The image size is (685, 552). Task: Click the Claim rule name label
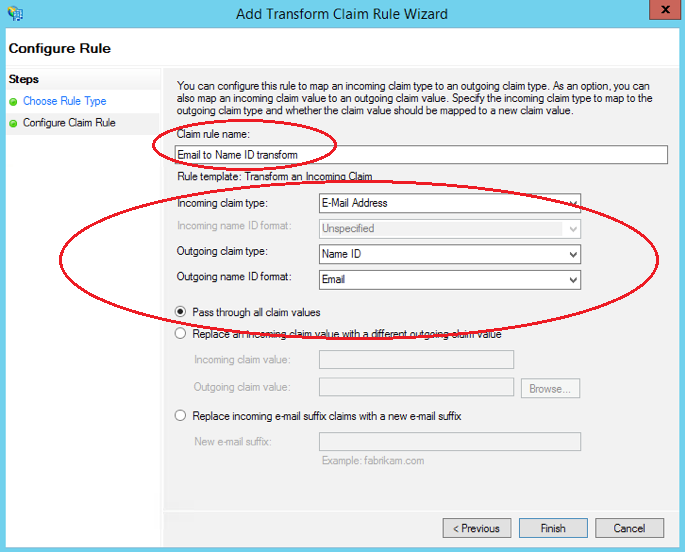coord(213,134)
